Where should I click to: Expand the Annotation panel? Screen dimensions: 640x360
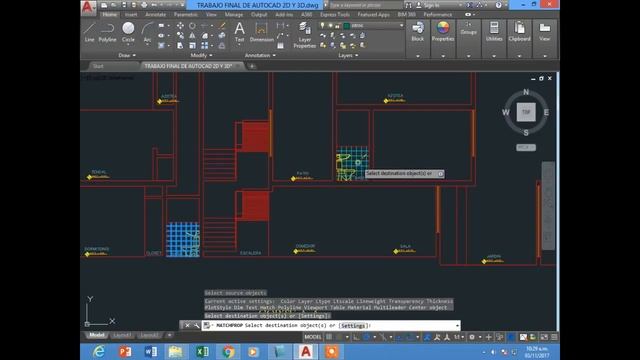[260, 55]
